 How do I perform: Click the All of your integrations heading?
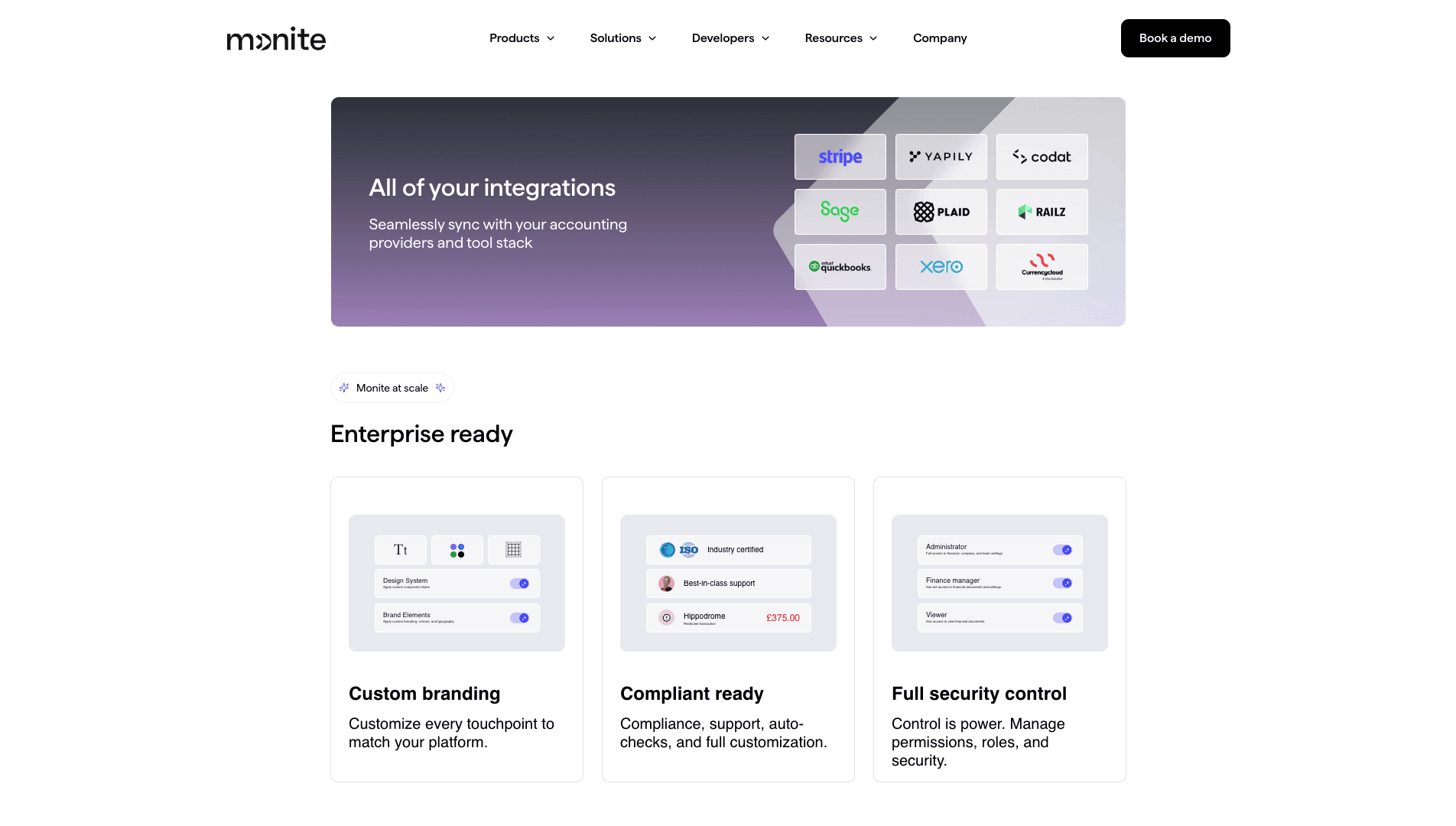[492, 188]
